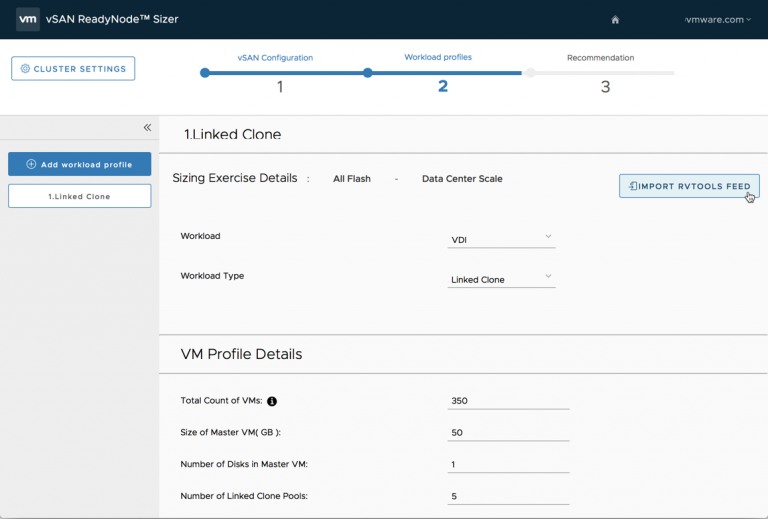Open the Workload Type dropdown showing Linked Clone
Image resolution: width=768 pixels, height=519 pixels.
501,279
